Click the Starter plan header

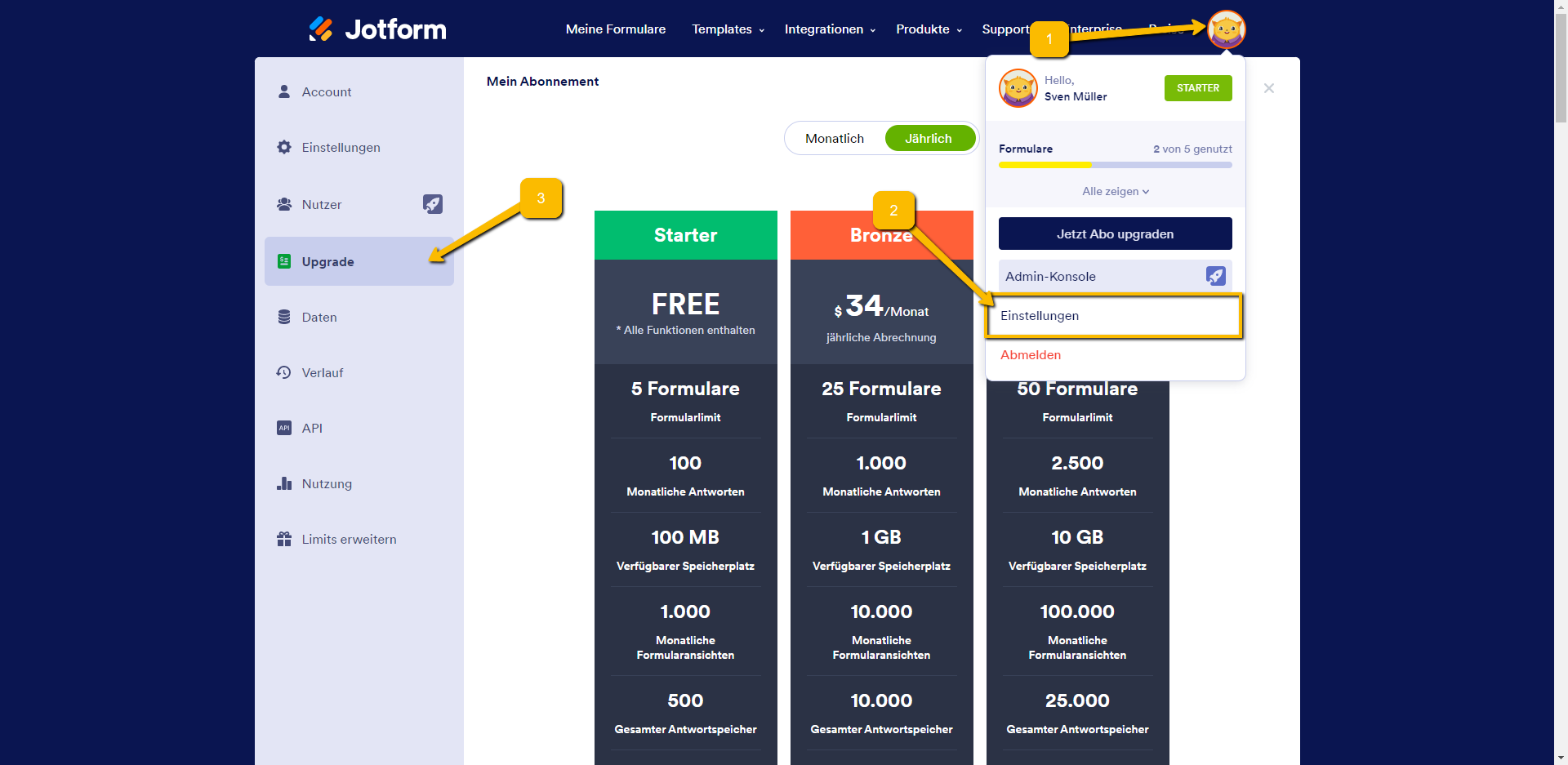coord(686,235)
